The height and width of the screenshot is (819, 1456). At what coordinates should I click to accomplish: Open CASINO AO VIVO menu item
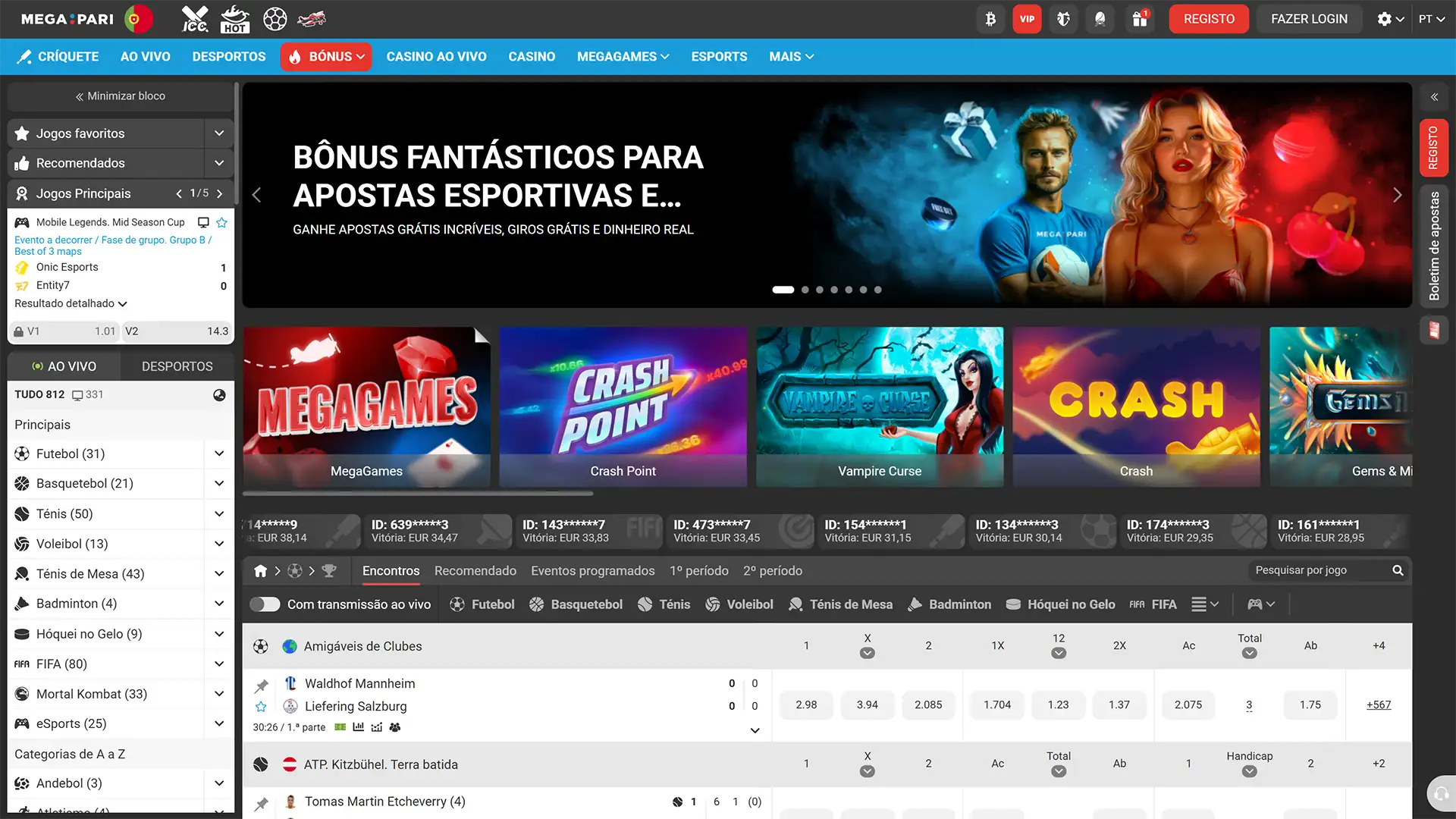pyautogui.click(x=436, y=57)
